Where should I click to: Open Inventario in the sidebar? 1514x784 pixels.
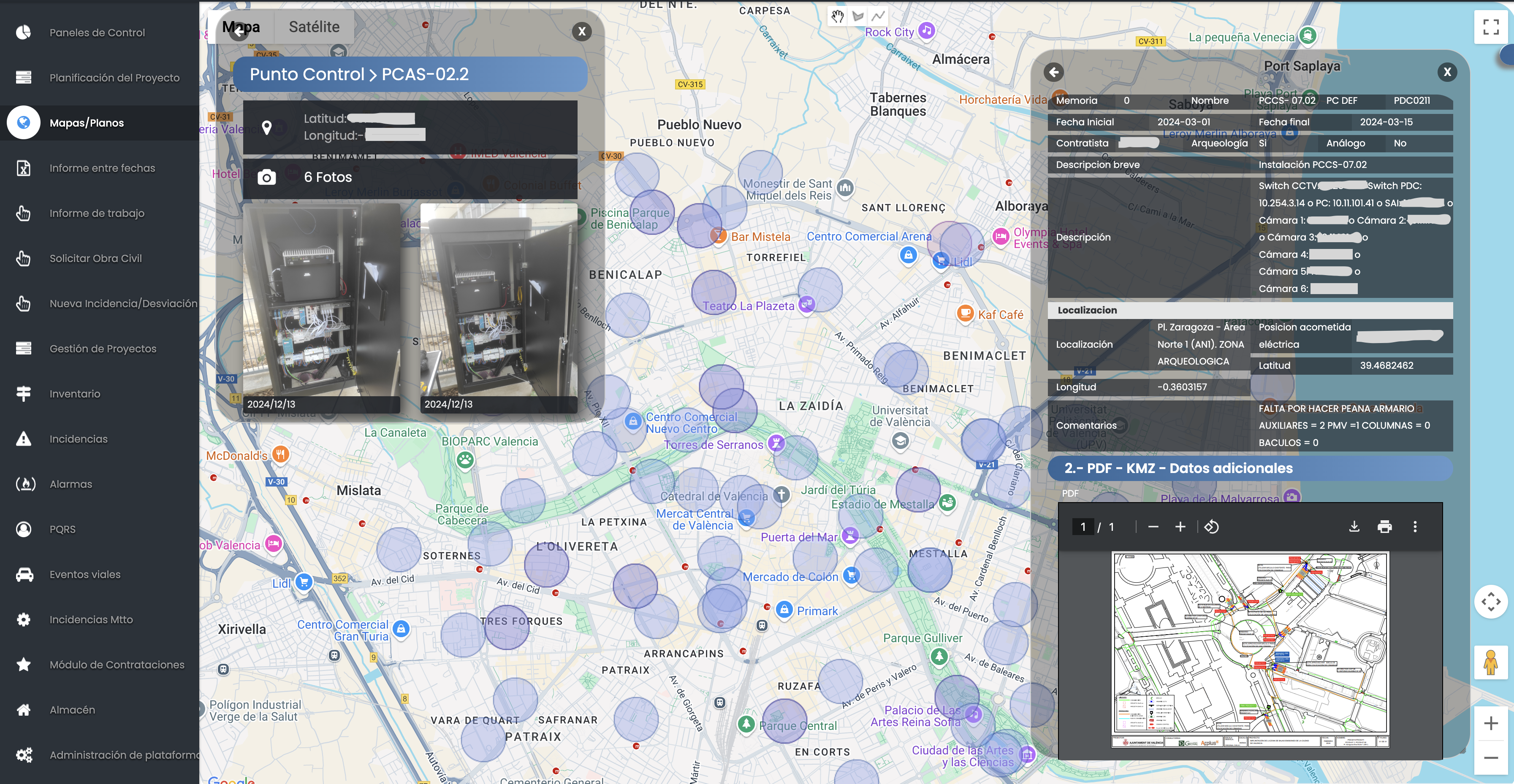pyautogui.click(x=75, y=394)
